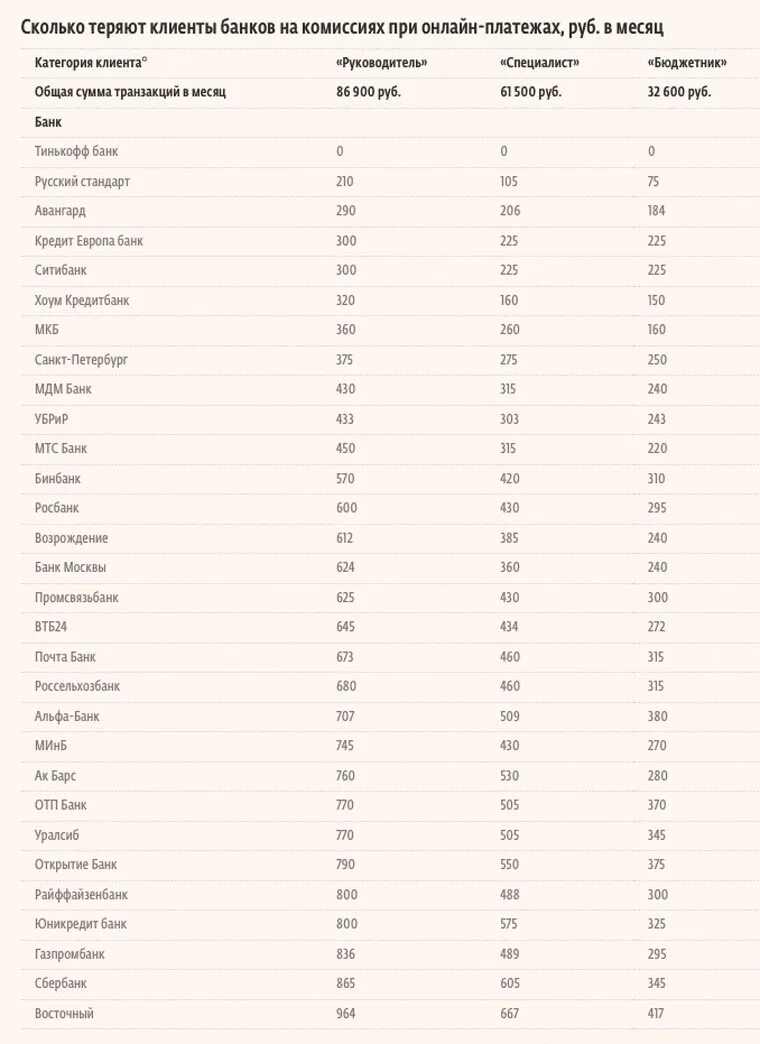This screenshot has width=760, height=1044.
Task: Click the 32 600 руб. amount
Action: point(679,92)
